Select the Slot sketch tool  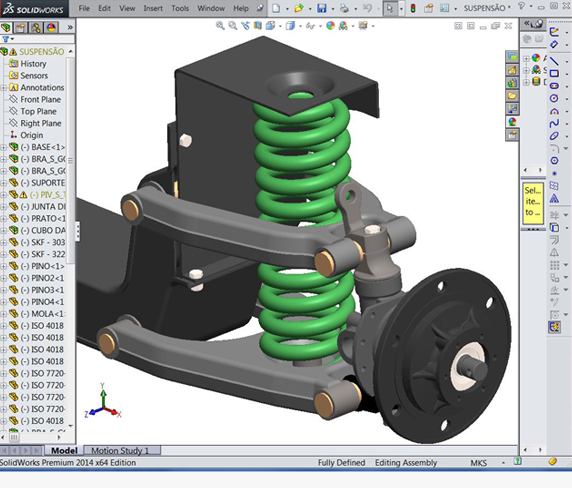coord(554,86)
